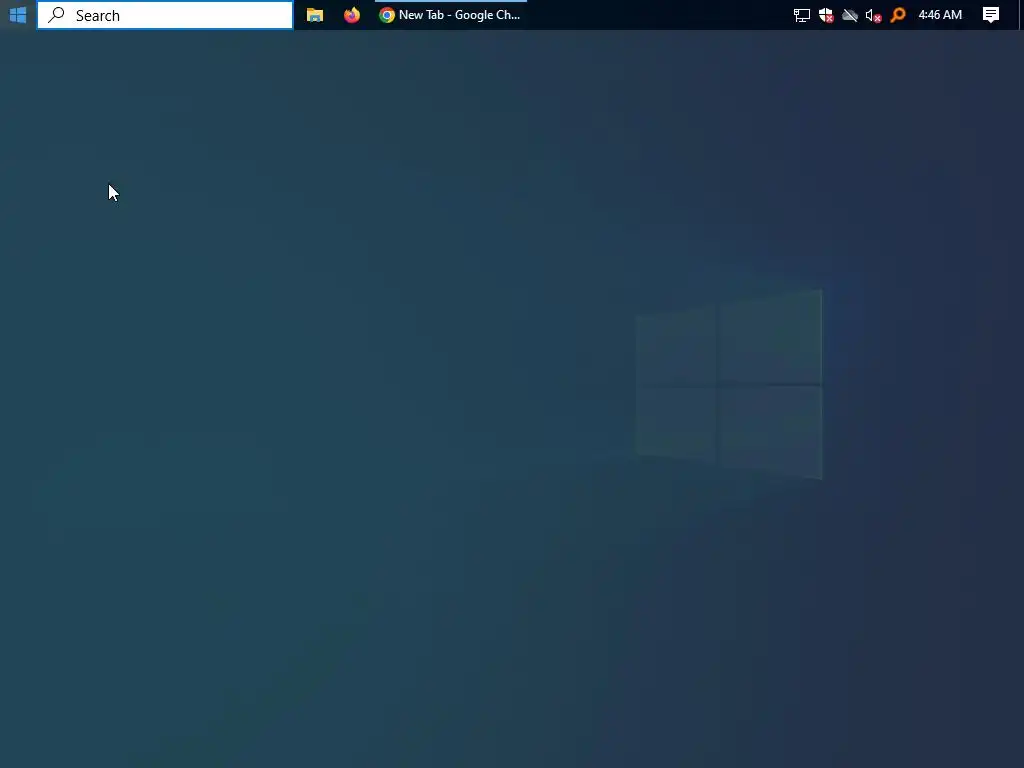Open the clock showing 4:46 AM
Screen dimensions: 1024x768
[940, 14]
